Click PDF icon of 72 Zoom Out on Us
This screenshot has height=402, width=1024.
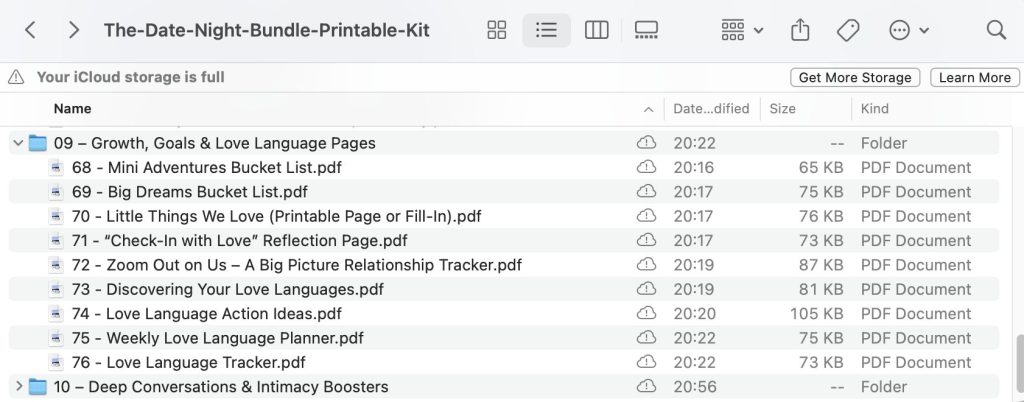tap(56, 265)
